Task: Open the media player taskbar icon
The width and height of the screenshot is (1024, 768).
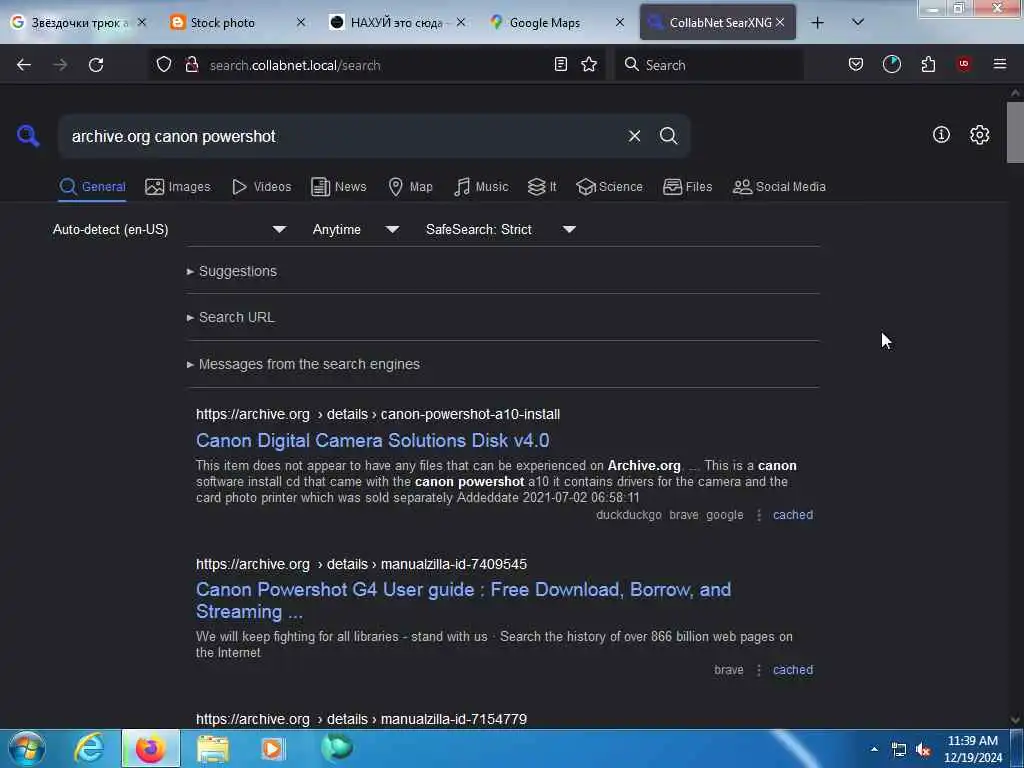Action: click(273, 748)
